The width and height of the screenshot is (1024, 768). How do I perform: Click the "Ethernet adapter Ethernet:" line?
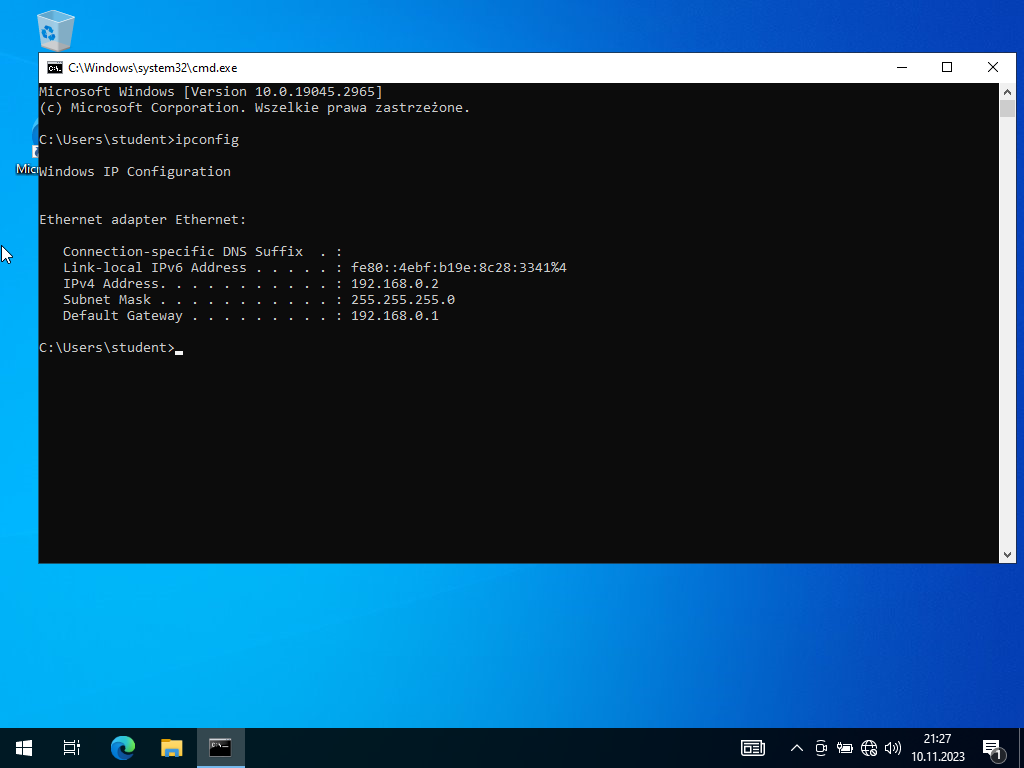point(142,220)
